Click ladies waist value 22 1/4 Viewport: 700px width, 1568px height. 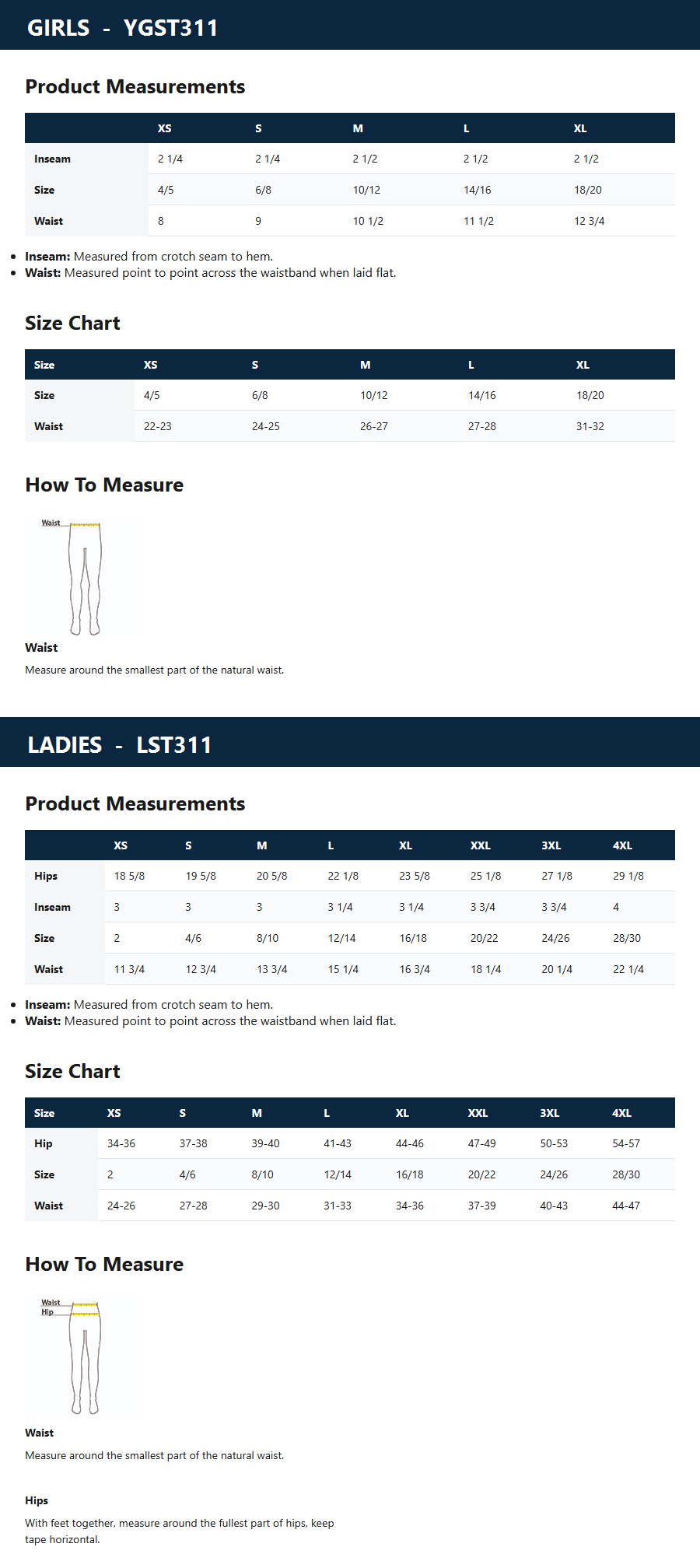coord(628,969)
